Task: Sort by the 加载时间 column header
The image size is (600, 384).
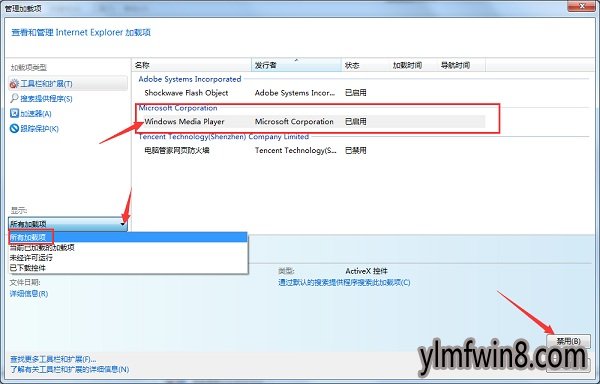Action: tap(413, 65)
